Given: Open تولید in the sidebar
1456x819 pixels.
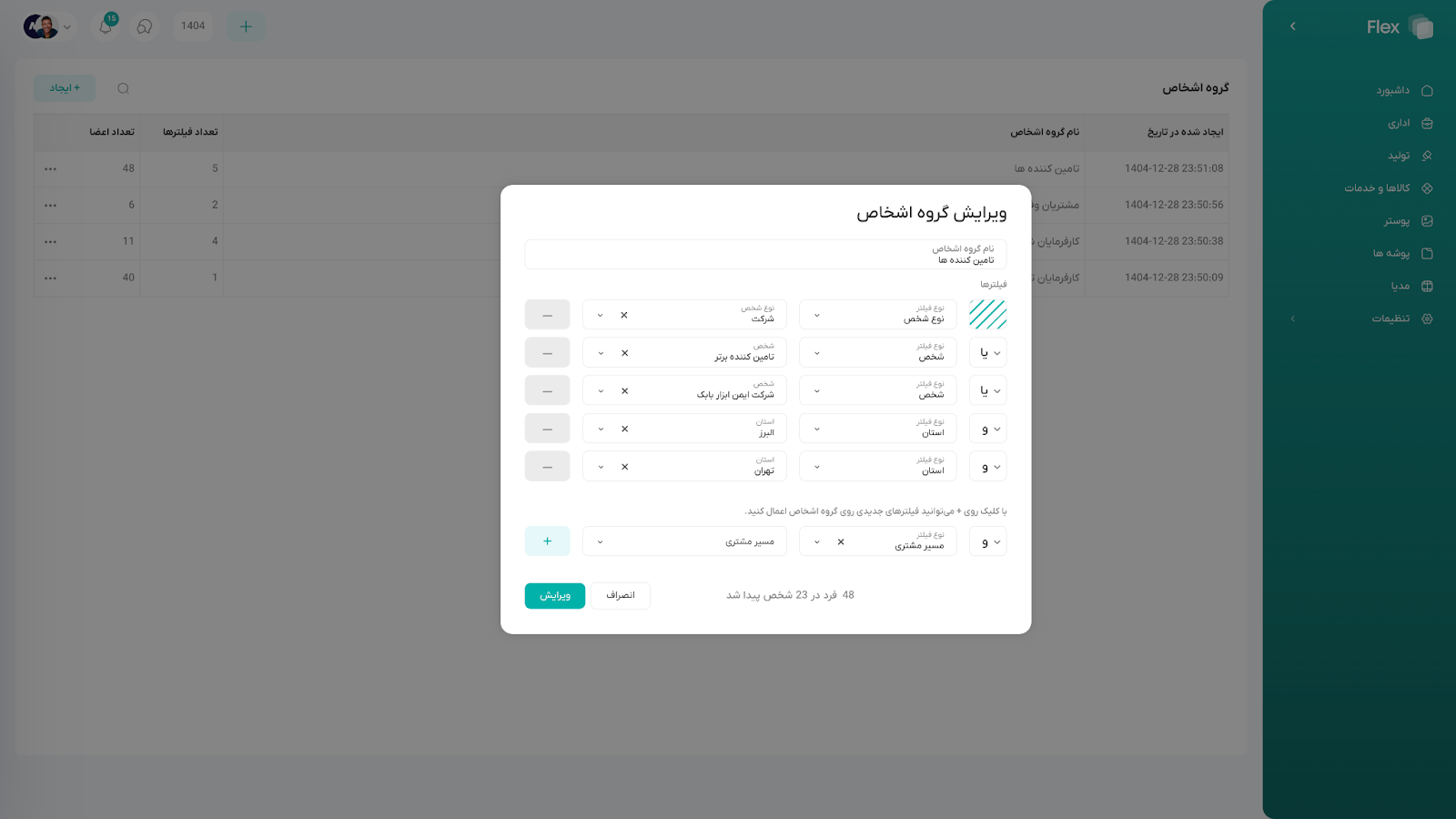Looking at the screenshot, I should pos(1410,156).
